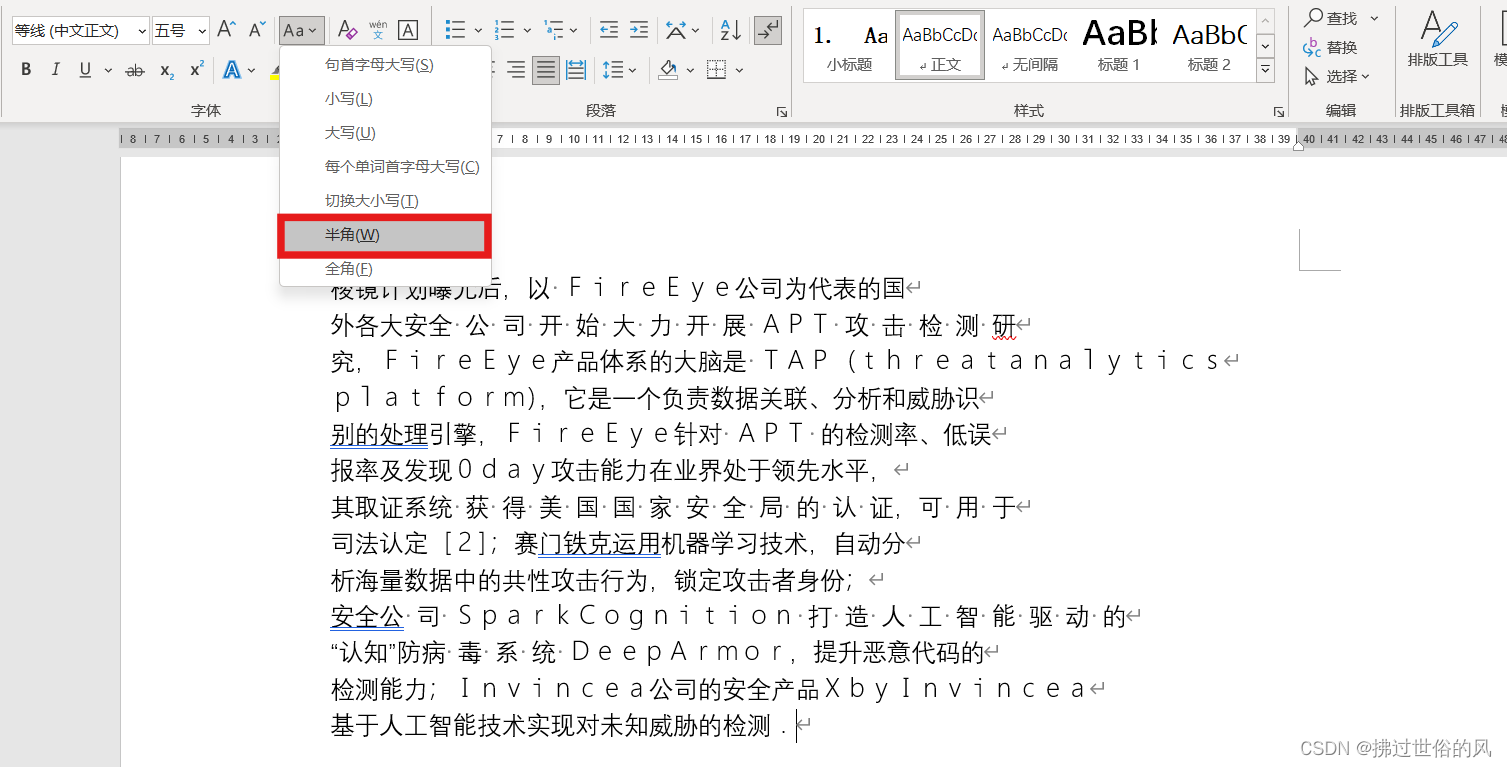Click the Clear All Formatting eraser icon

click(347, 30)
